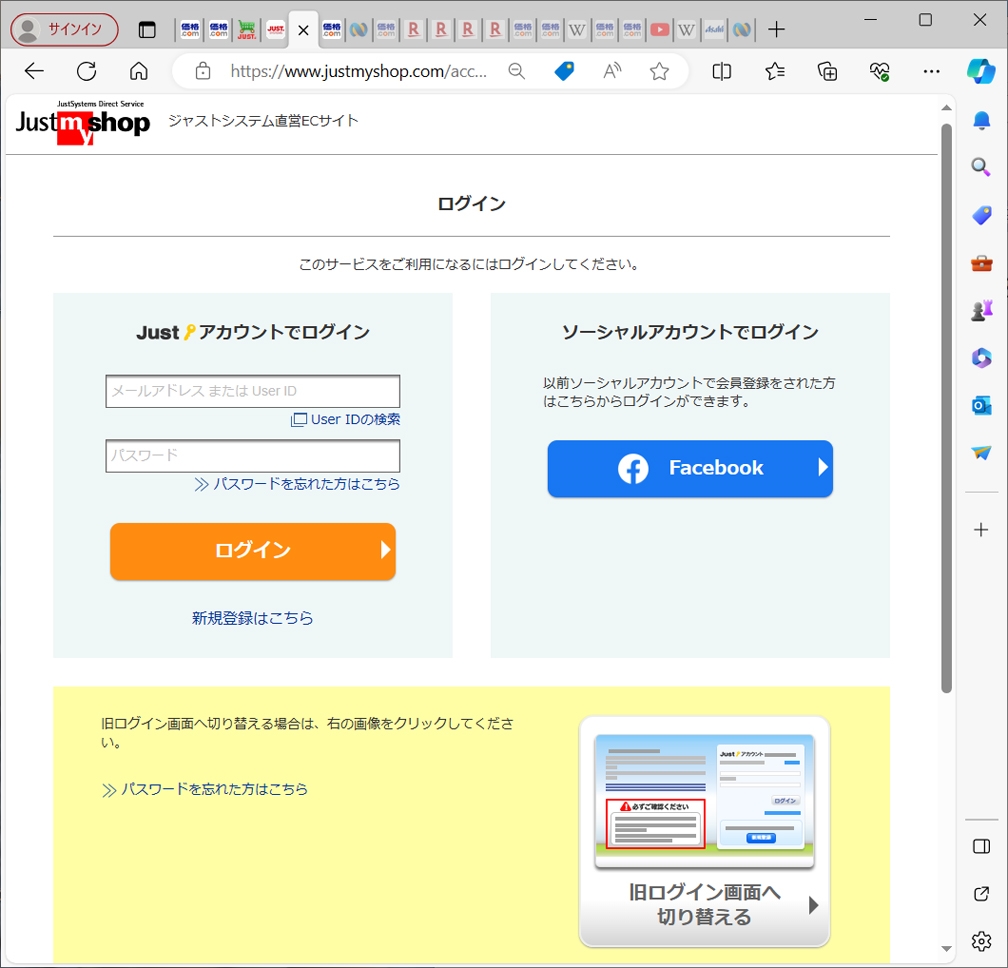Open Settings and more ellipsis menu
Screen dimensions: 1008x968
[x=931, y=71]
